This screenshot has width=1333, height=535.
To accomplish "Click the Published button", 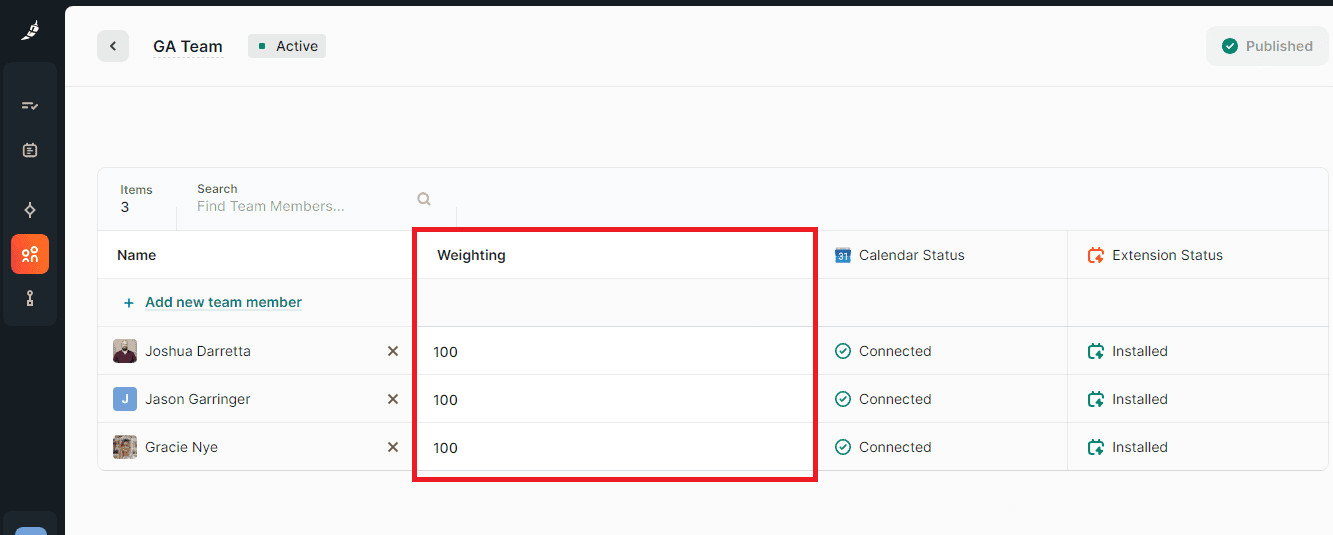I will 1267,46.
